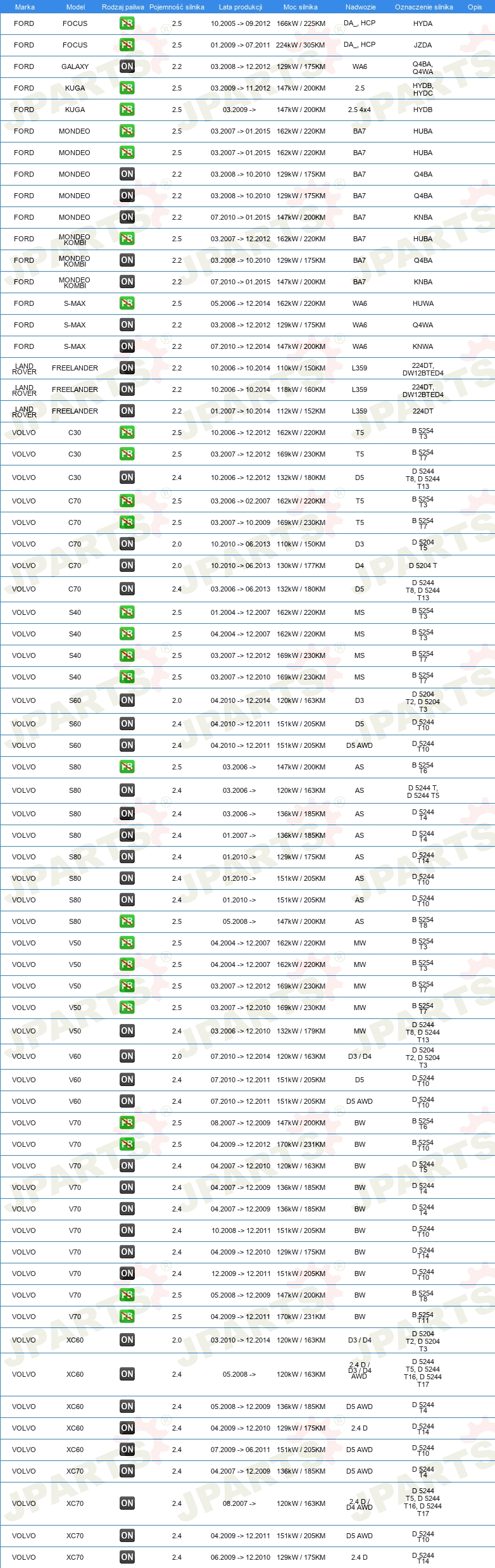Click PB icon in Mondeo Kombi HUBA row
Image resolution: width=495 pixels, height=1568 pixels.
127,239
